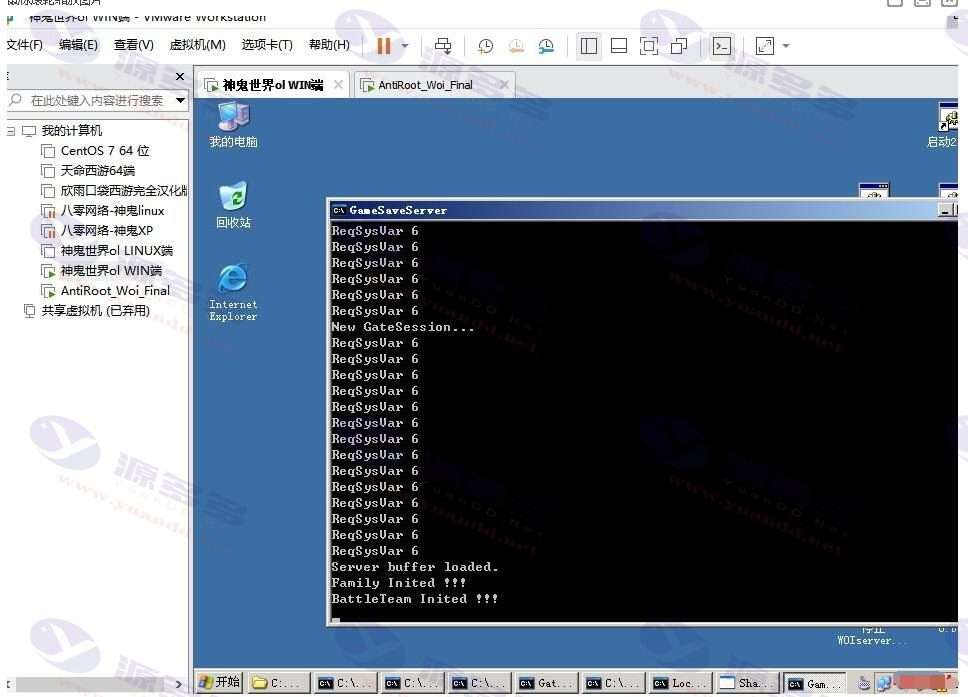Close the AntiRoot_Woi_Final tab

(504, 85)
